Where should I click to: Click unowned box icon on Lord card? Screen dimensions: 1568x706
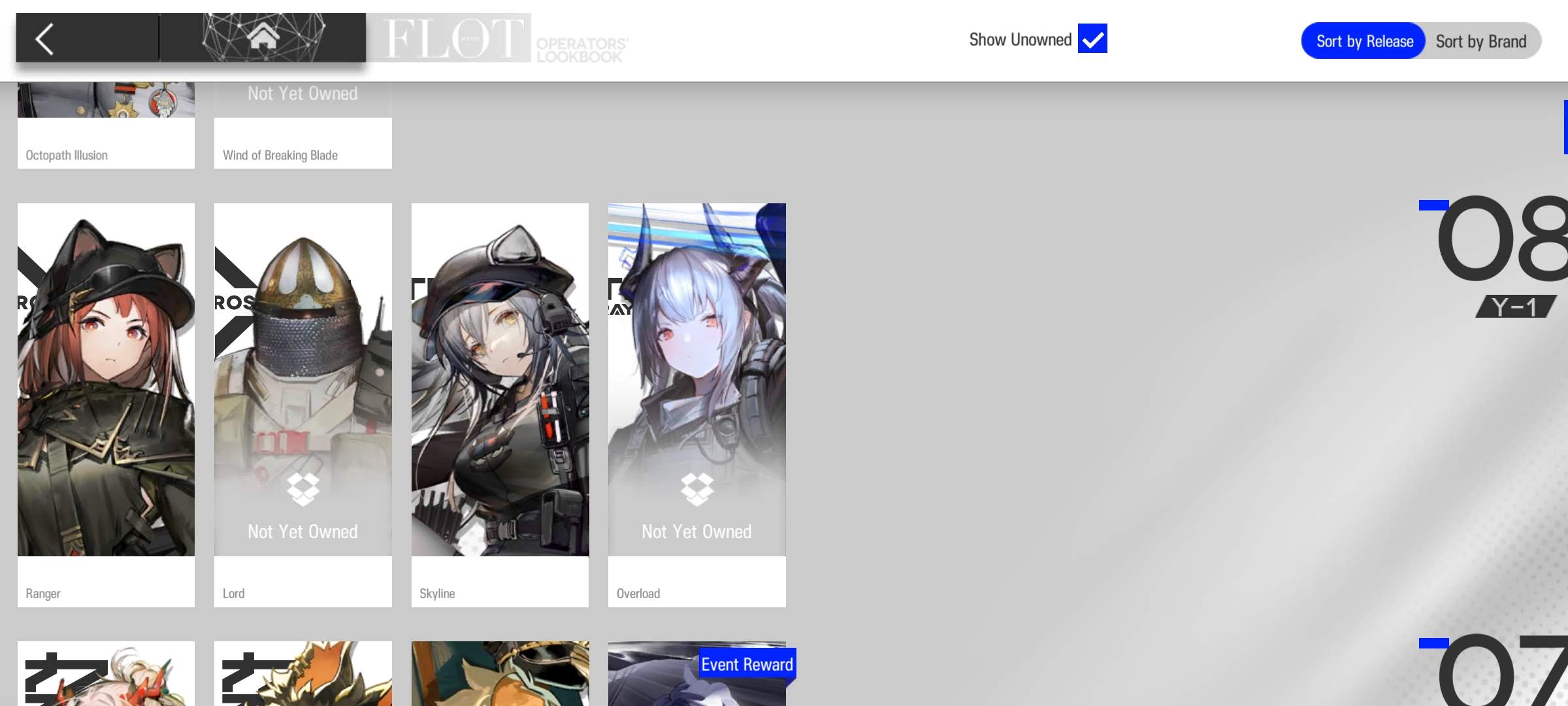(303, 489)
